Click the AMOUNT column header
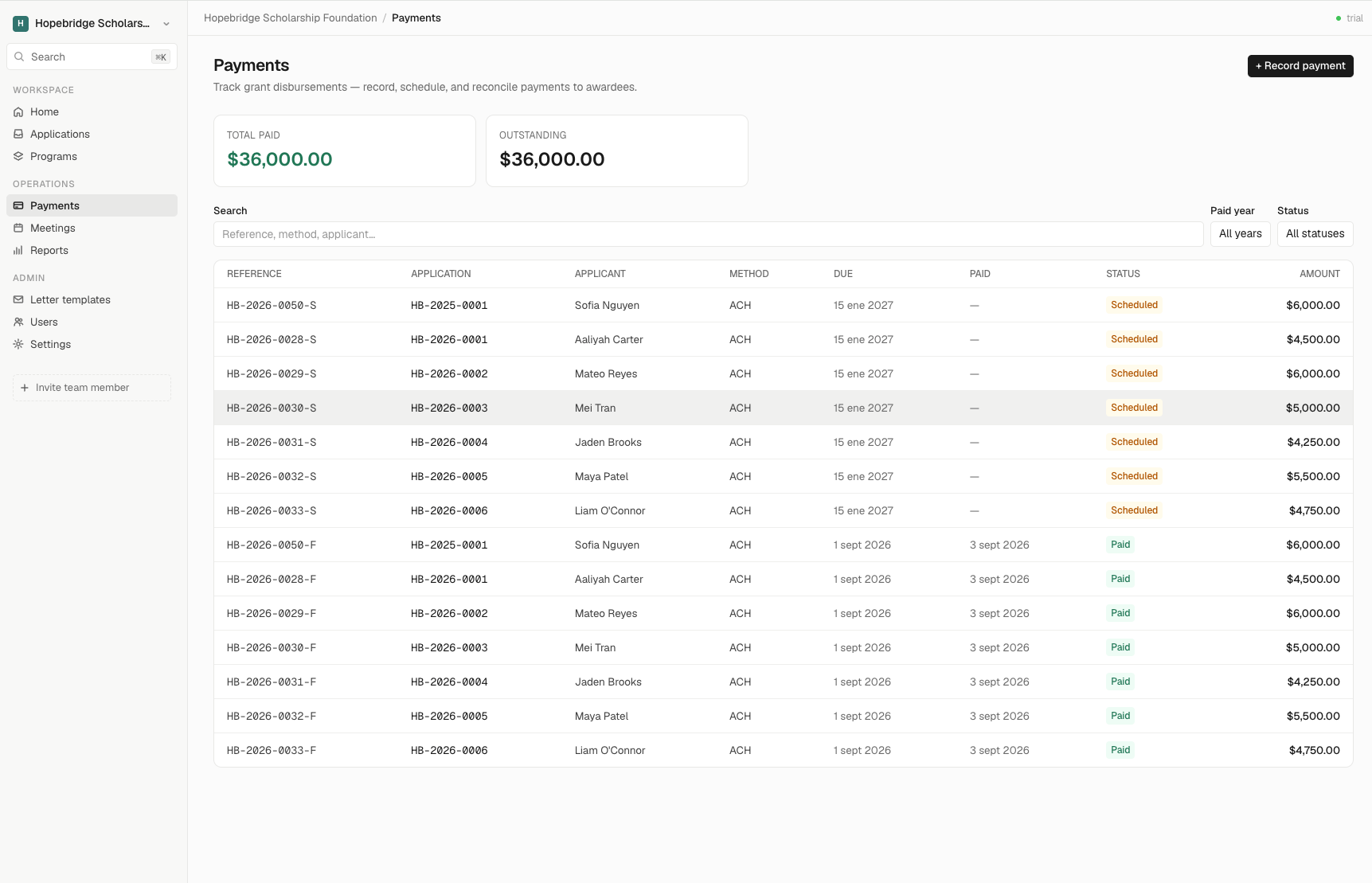Image resolution: width=1372 pixels, height=883 pixels. pyautogui.click(x=1319, y=274)
